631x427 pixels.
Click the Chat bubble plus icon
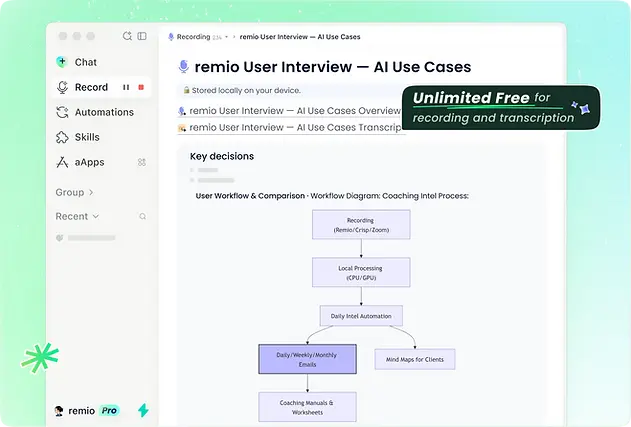[62, 62]
